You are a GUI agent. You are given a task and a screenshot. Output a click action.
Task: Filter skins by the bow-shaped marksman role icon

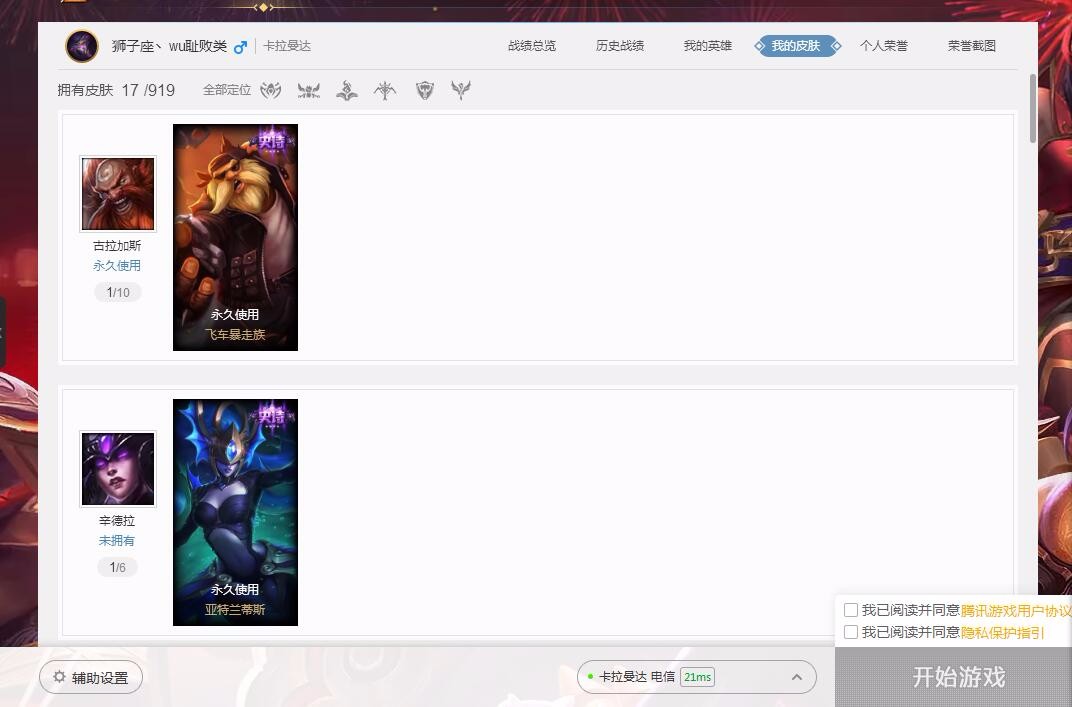(385, 90)
